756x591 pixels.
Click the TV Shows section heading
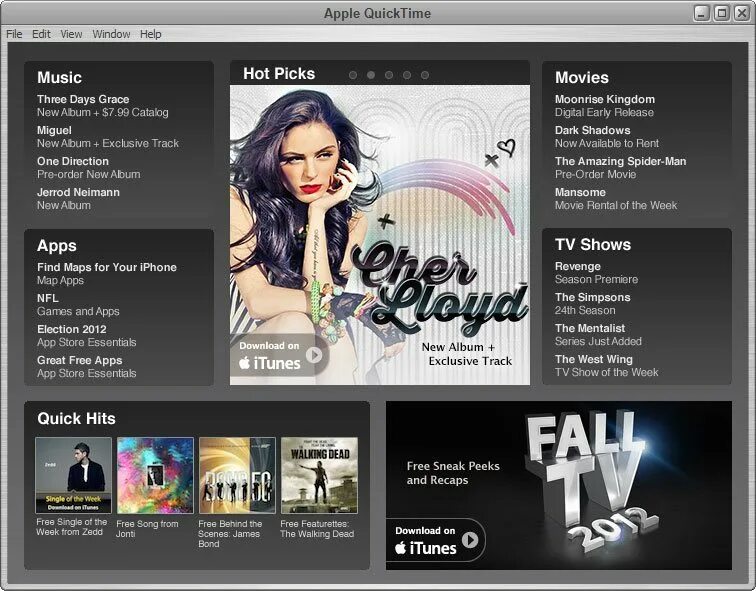click(593, 244)
